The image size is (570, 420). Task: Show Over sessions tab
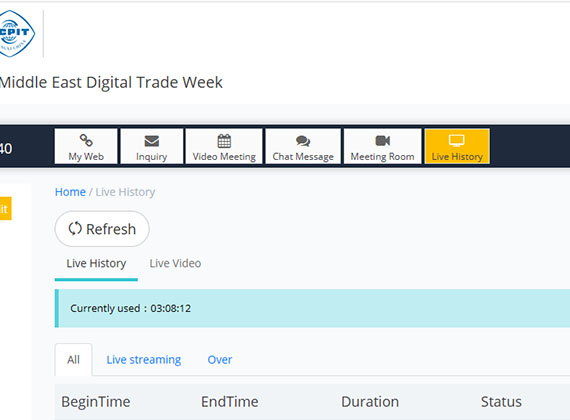(x=220, y=360)
